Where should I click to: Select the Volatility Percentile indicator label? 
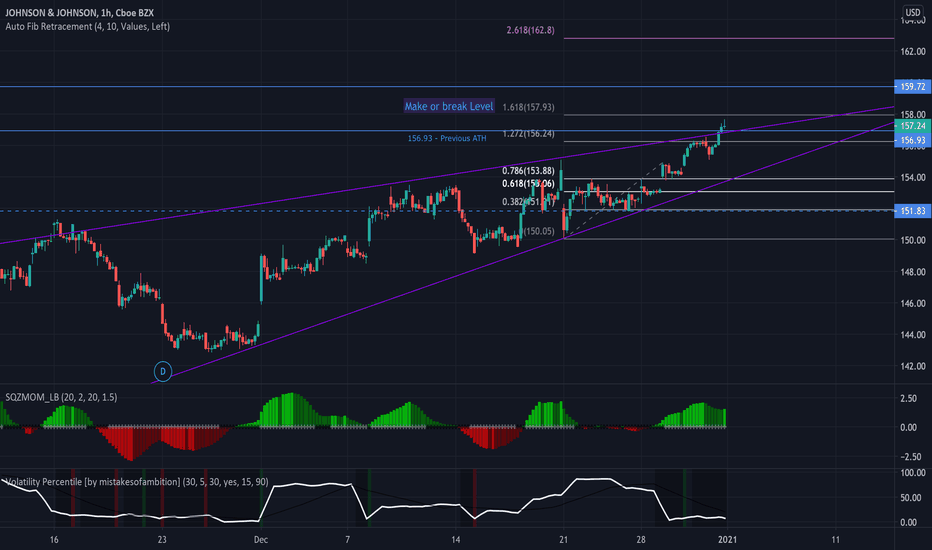(137, 482)
